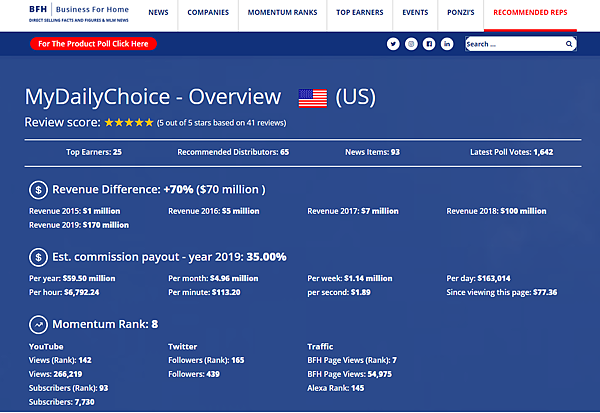Go to the Ponzi's page
Image resolution: width=600 pixels, height=413 pixels.
point(461,13)
